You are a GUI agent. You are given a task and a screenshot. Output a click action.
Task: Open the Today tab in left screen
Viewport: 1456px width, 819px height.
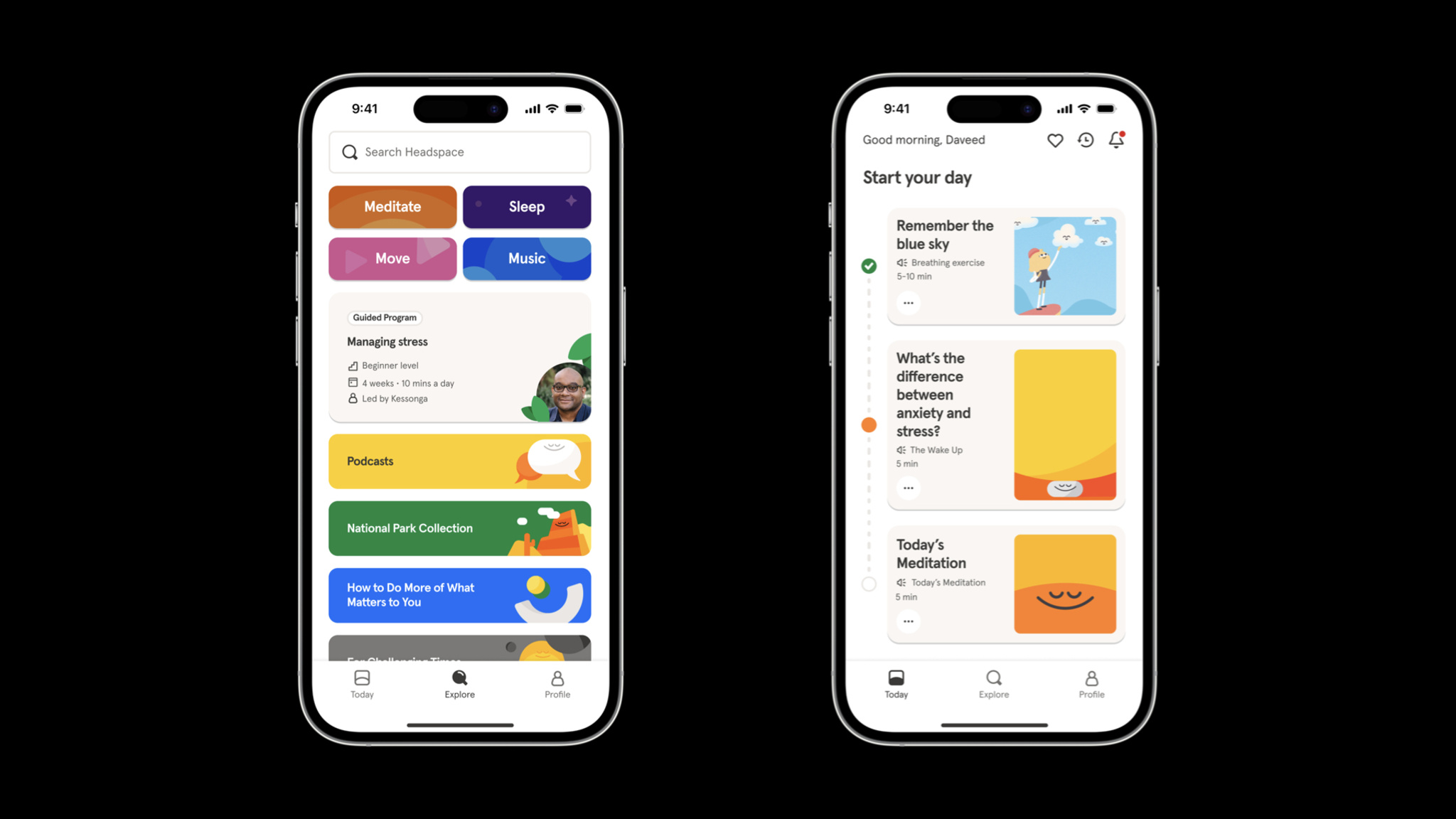tap(362, 685)
